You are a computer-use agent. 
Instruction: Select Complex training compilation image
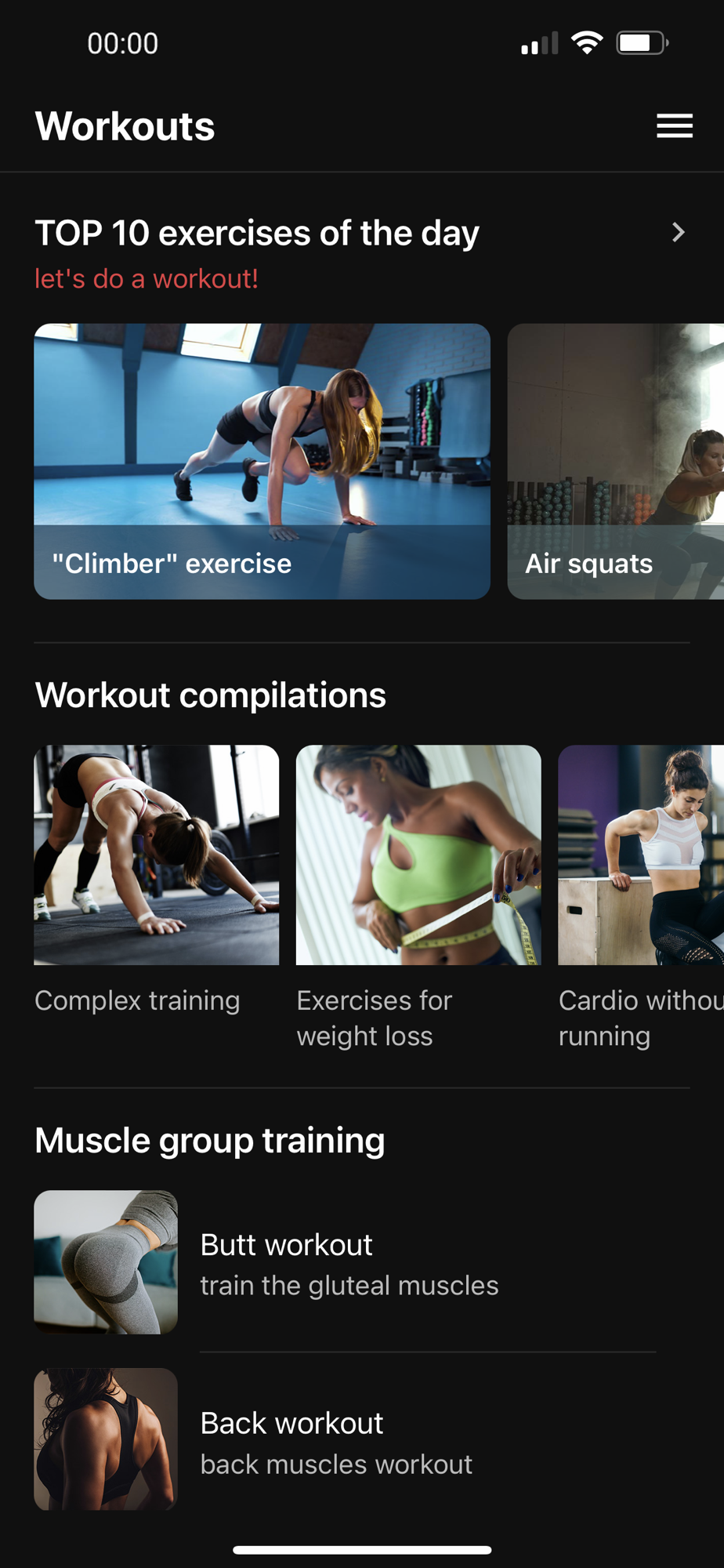(x=157, y=855)
